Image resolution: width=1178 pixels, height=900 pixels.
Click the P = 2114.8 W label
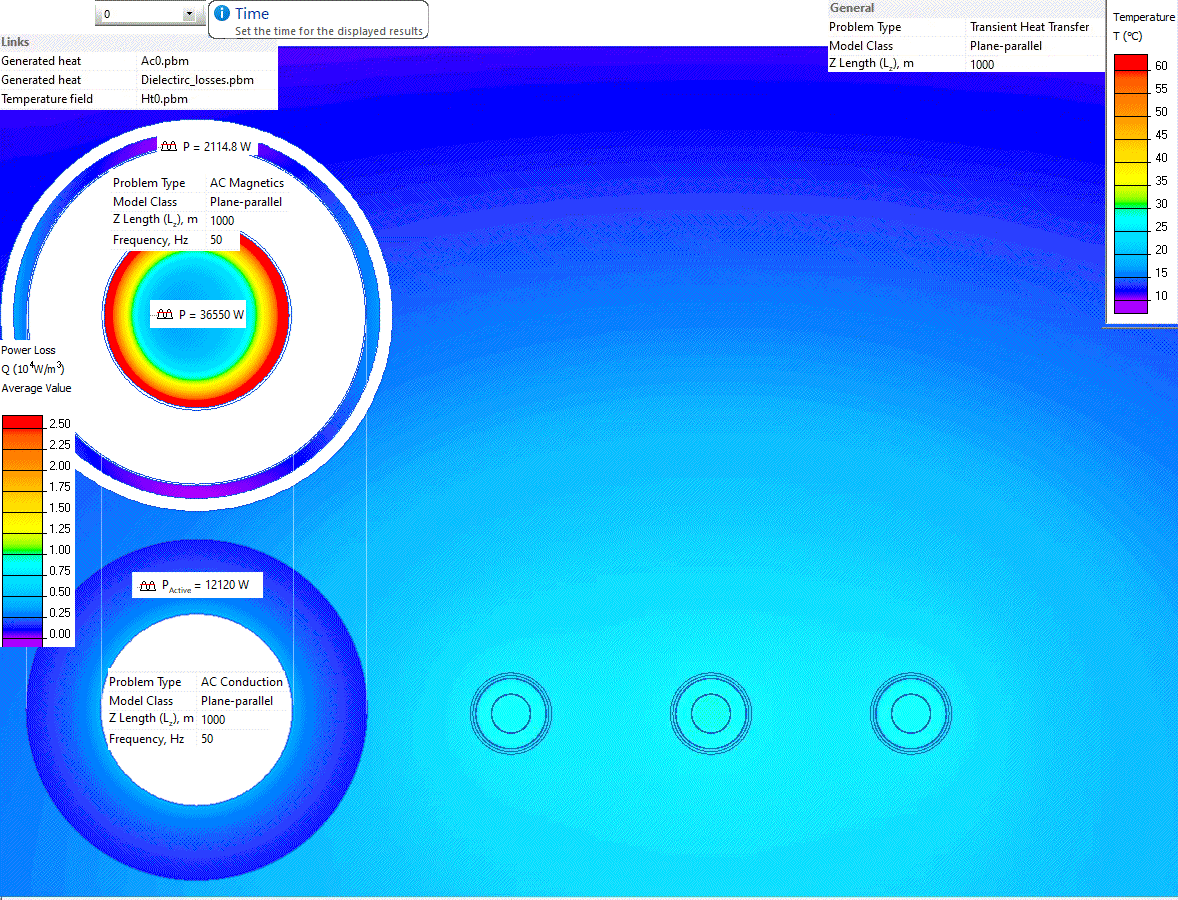point(217,146)
